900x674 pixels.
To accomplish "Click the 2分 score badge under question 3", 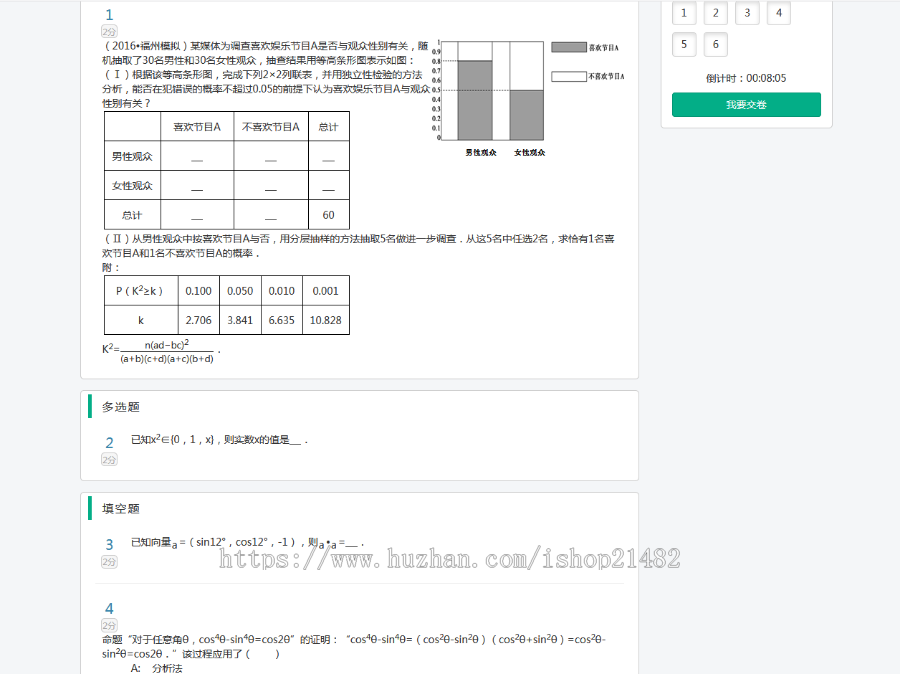I will coord(109,561).
